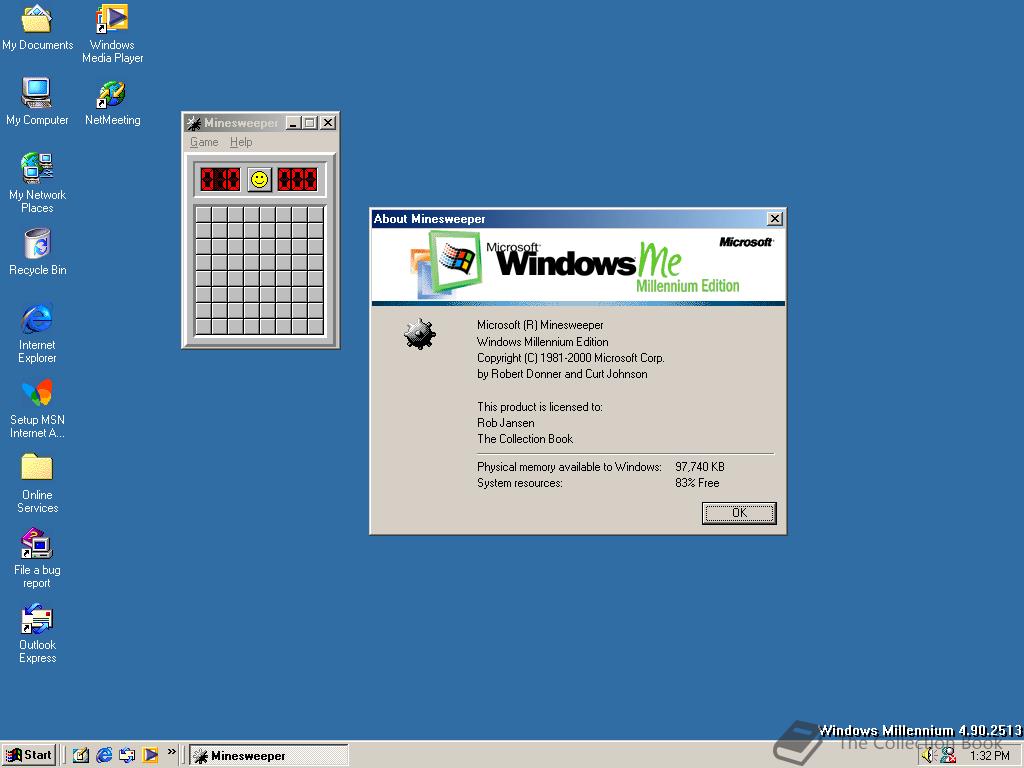The image size is (1024, 768).
Task: Click the bottom-right Minesweeper grid cell
Action: coord(316,327)
